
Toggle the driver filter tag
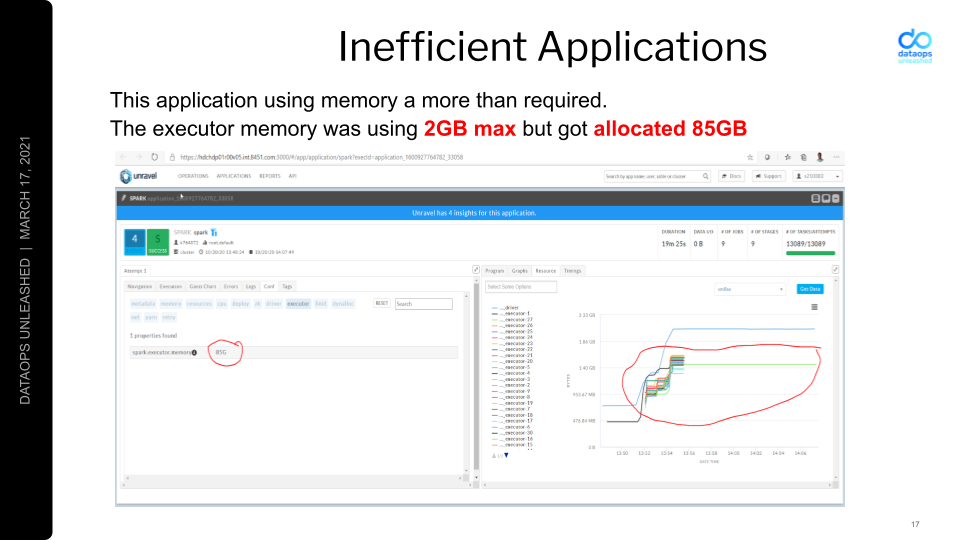[274, 304]
